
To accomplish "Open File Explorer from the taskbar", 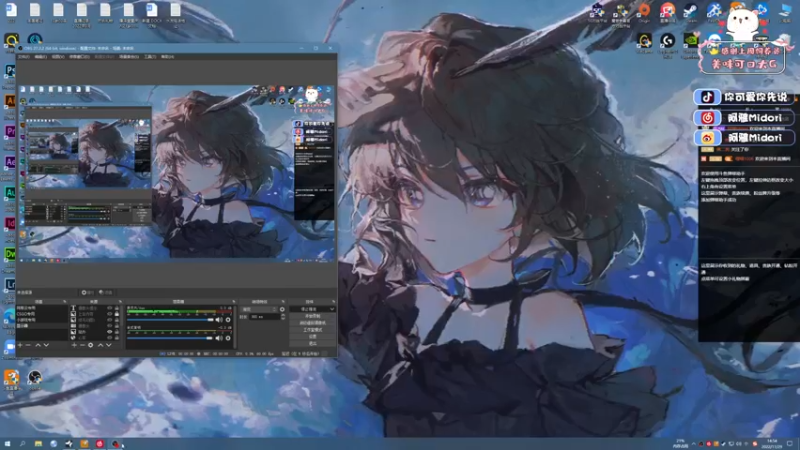I will click(x=38, y=444).
